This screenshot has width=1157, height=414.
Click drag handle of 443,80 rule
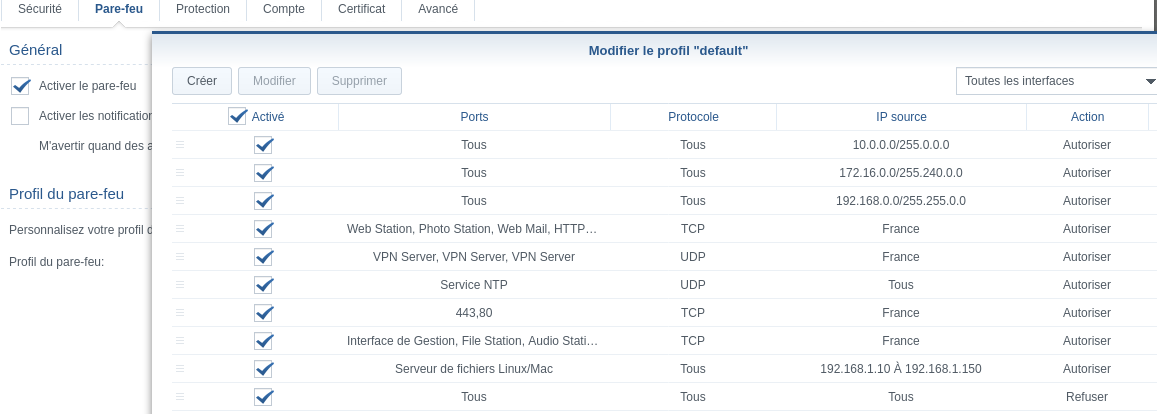pos(180,313)
